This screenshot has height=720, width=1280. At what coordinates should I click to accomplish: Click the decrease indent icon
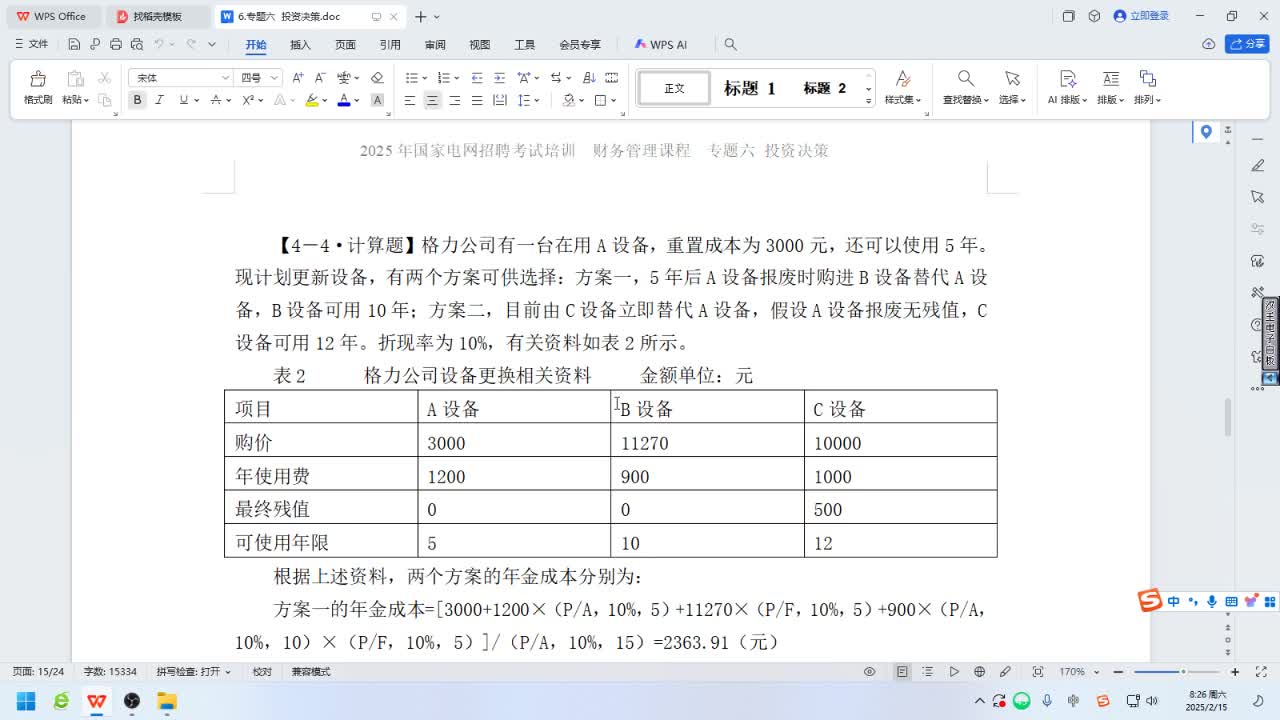pos(477,77)
